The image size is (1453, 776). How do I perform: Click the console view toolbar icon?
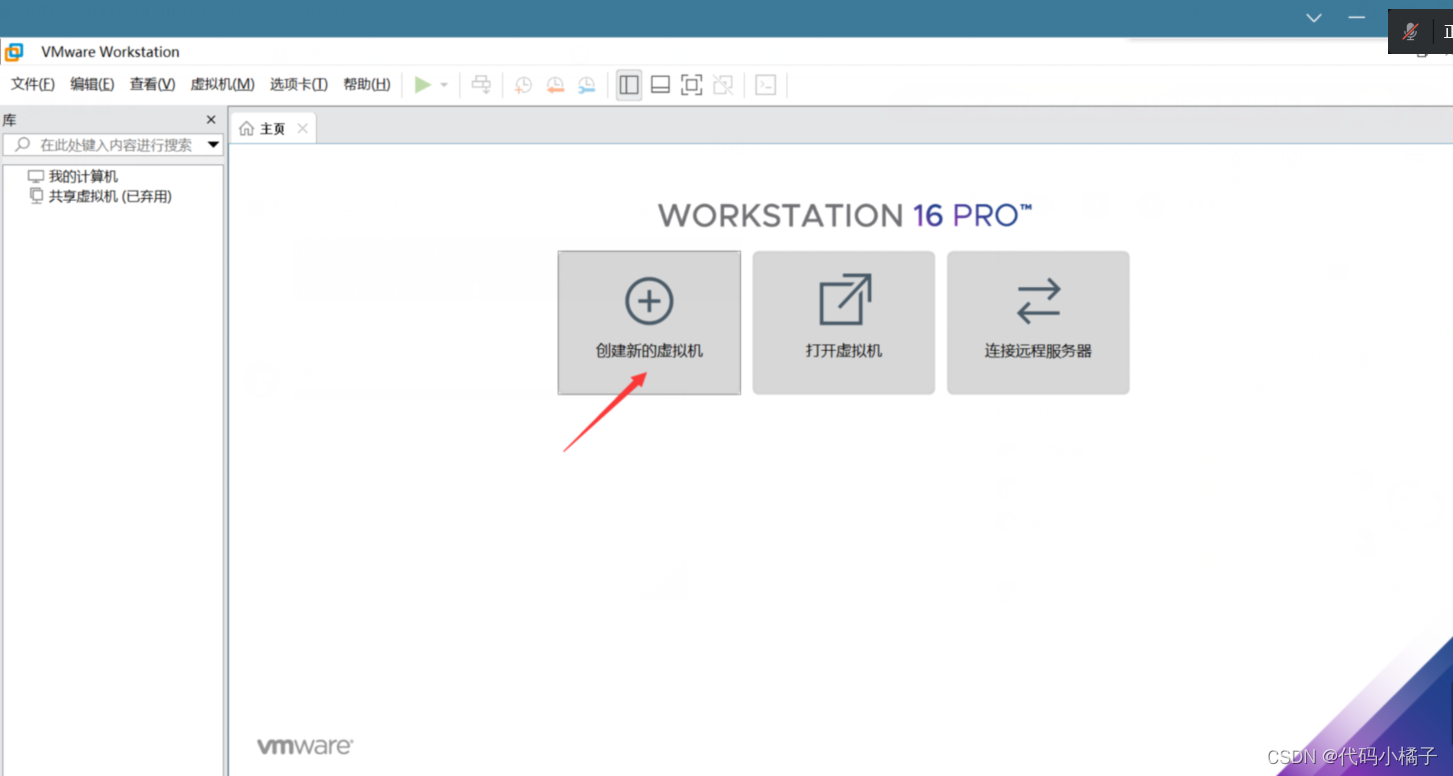coord(765,85)
